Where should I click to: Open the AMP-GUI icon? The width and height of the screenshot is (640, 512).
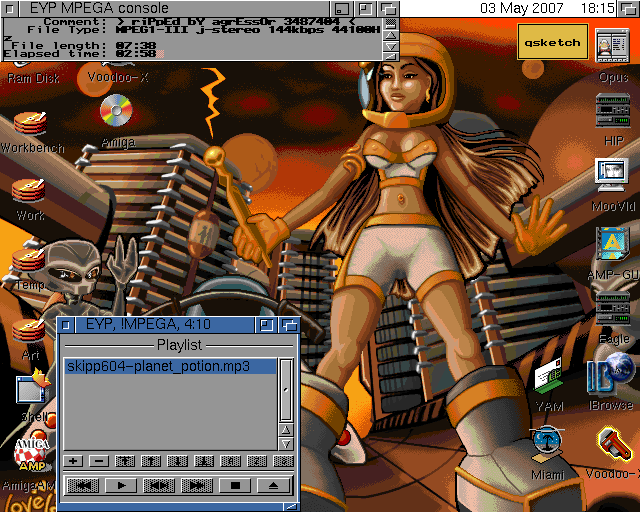(x=613, y=244)
